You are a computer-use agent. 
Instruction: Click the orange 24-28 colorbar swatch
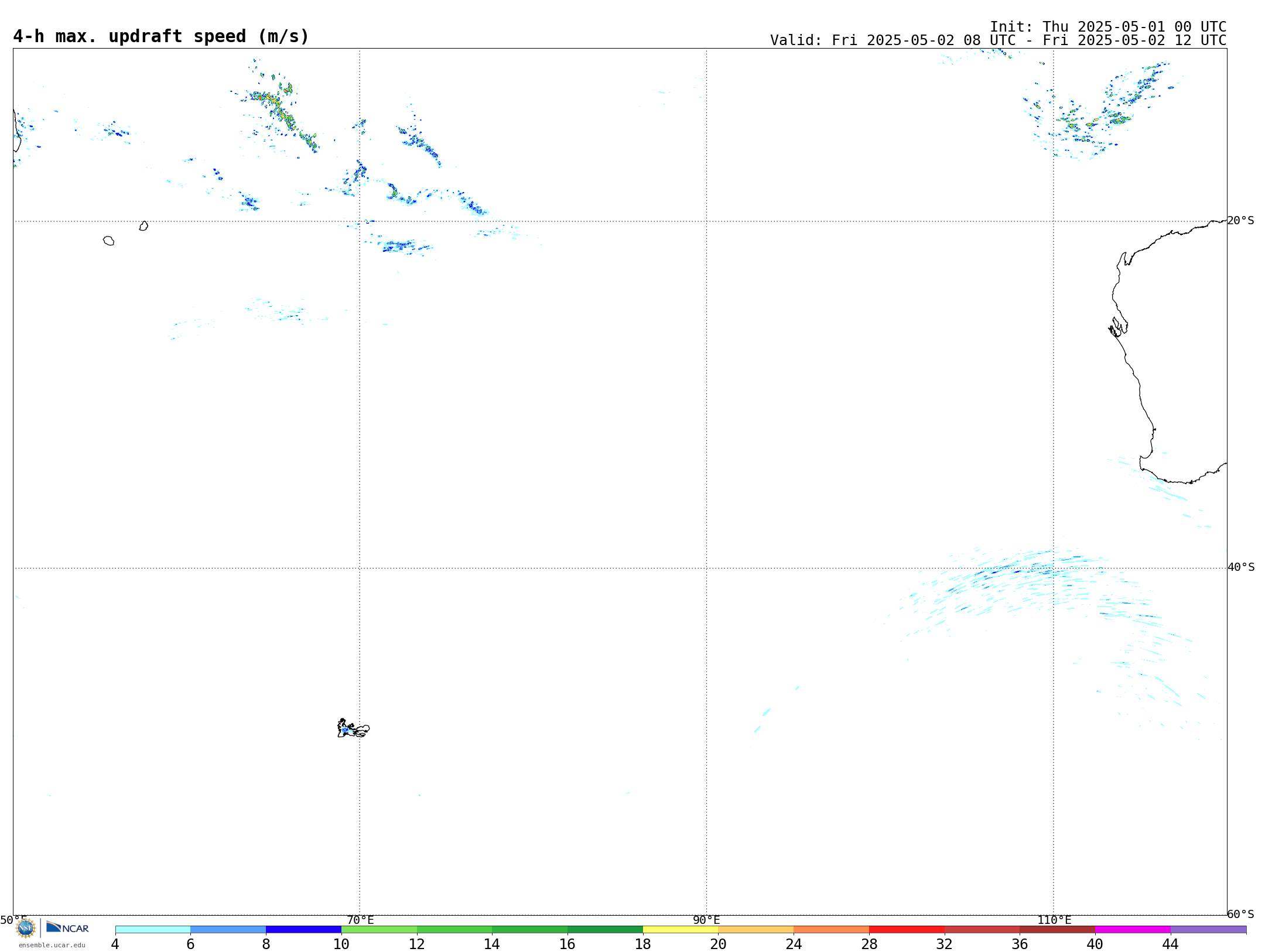point(832,930)
